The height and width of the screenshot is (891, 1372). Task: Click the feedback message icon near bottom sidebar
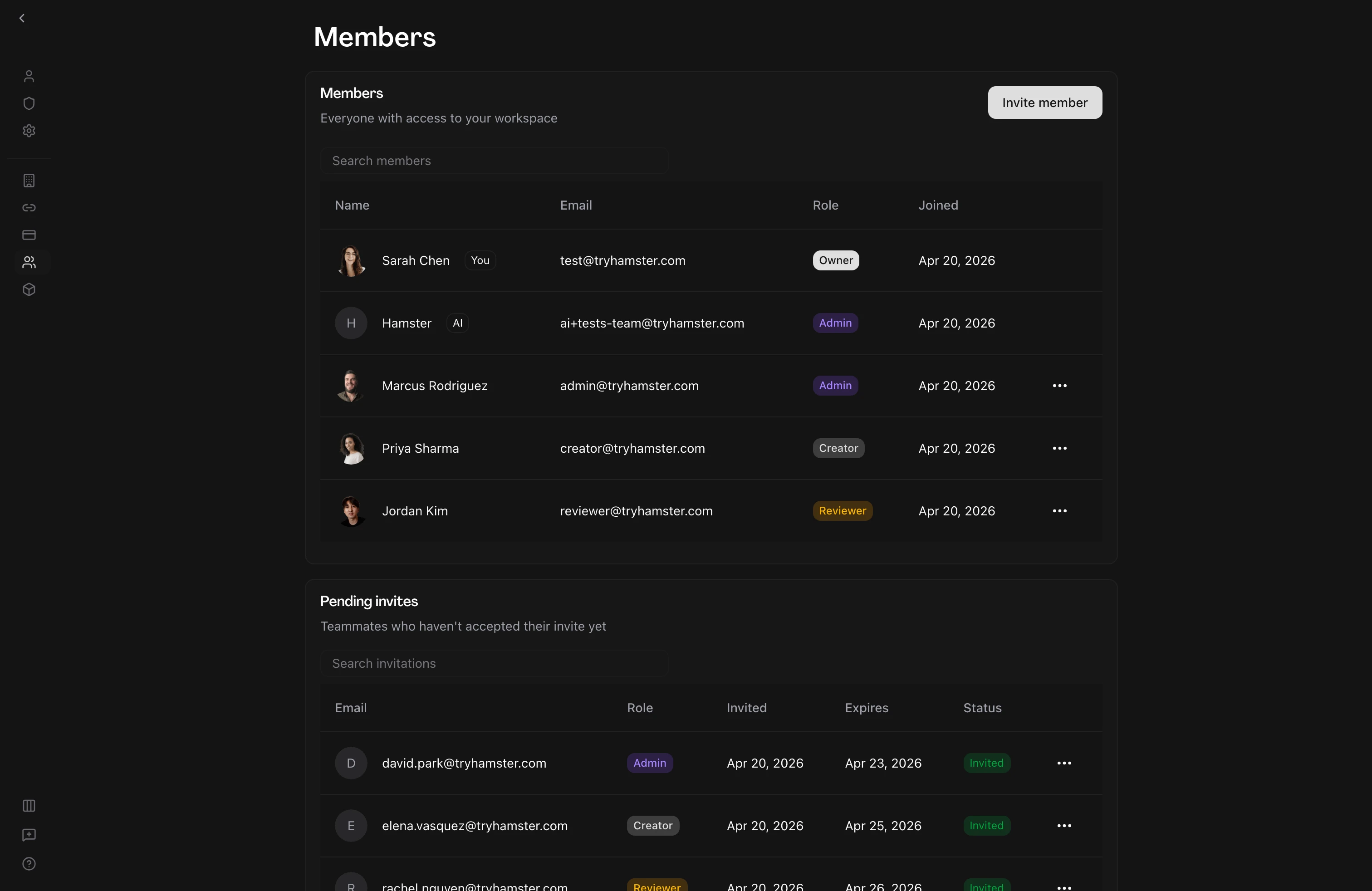(29, 835)
